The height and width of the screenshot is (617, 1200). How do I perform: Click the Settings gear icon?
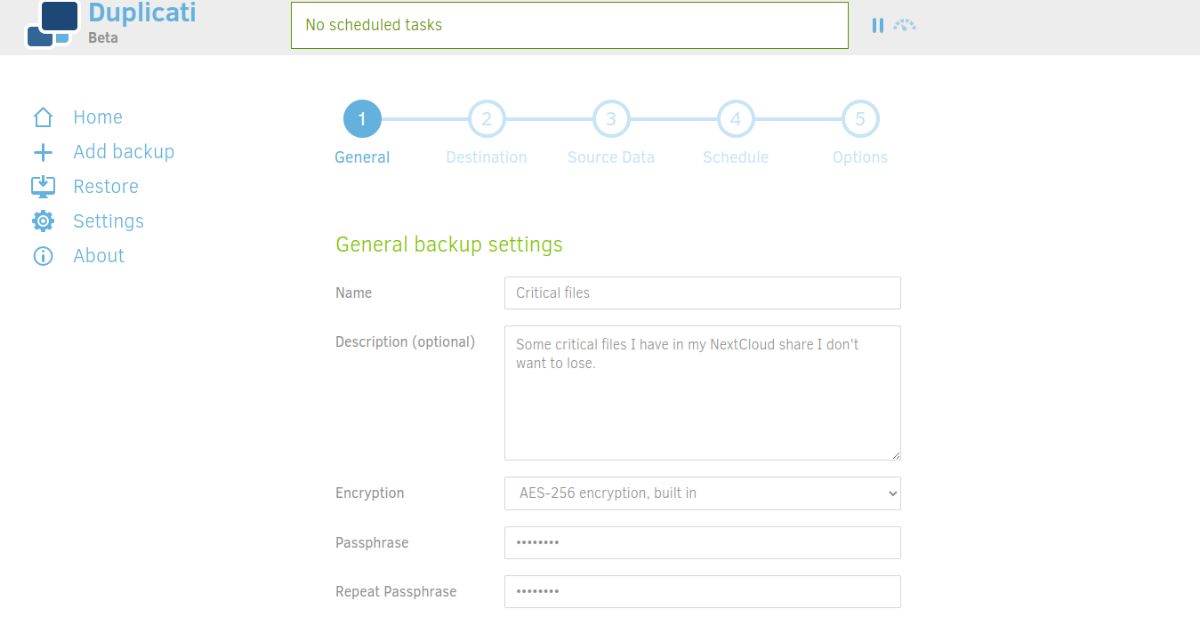click(x=42, y=220)
